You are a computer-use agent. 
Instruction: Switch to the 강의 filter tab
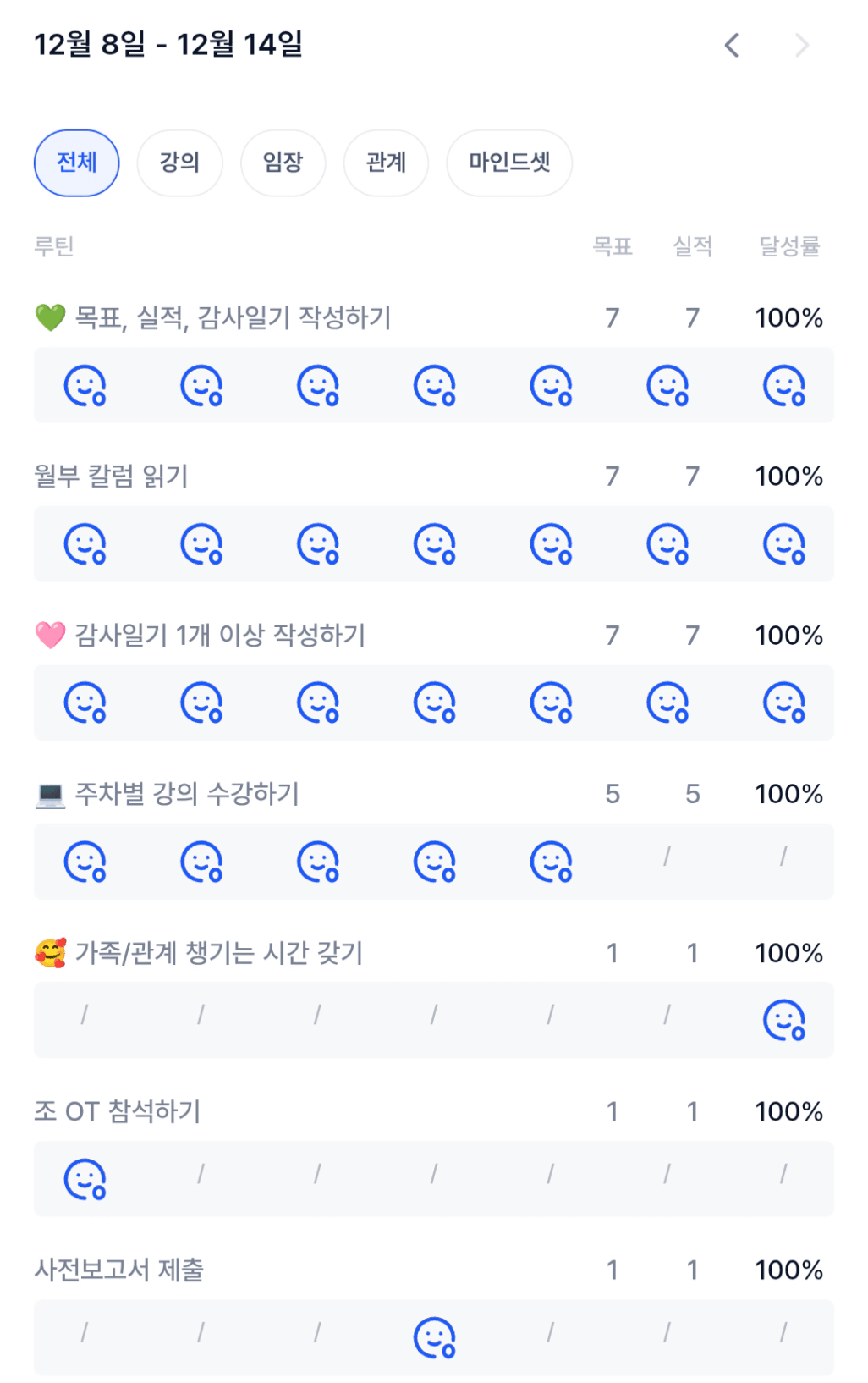[x=179, y=163]
